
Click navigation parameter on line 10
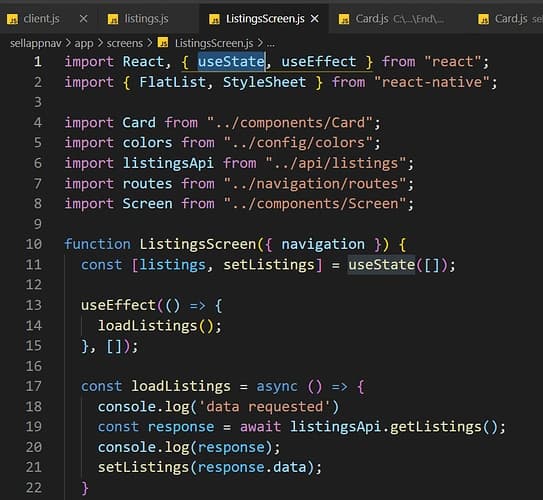[x=323, y=244]
